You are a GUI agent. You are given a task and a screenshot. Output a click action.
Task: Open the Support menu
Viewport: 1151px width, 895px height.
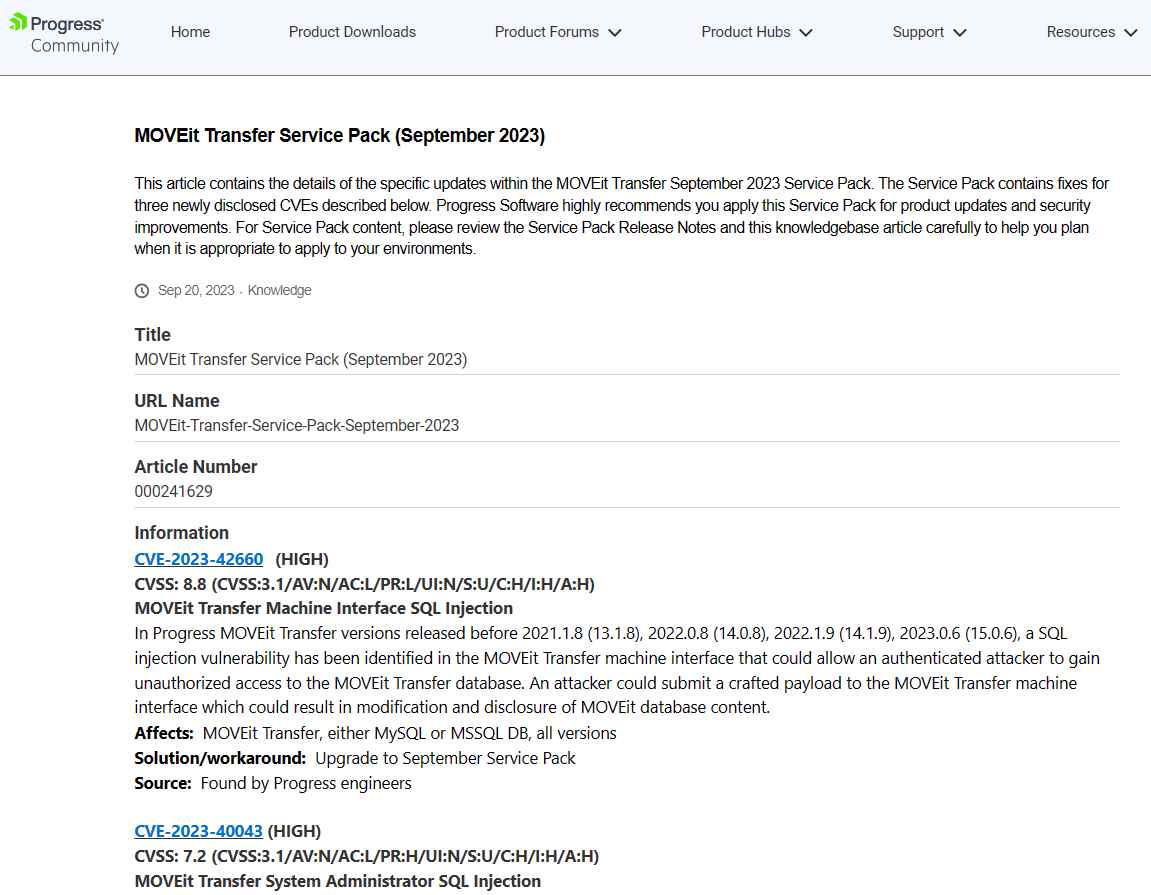[x=929, y=32]
